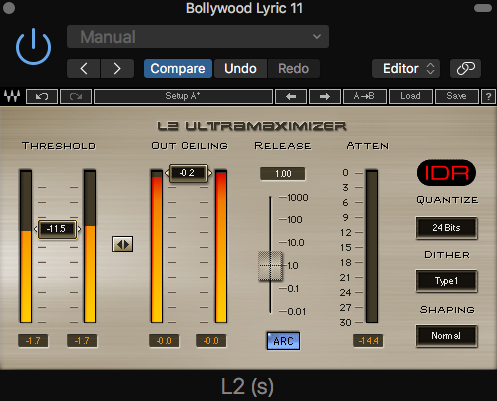Click the Waves logo icon
Screen dimensions: 497x401
12,96
